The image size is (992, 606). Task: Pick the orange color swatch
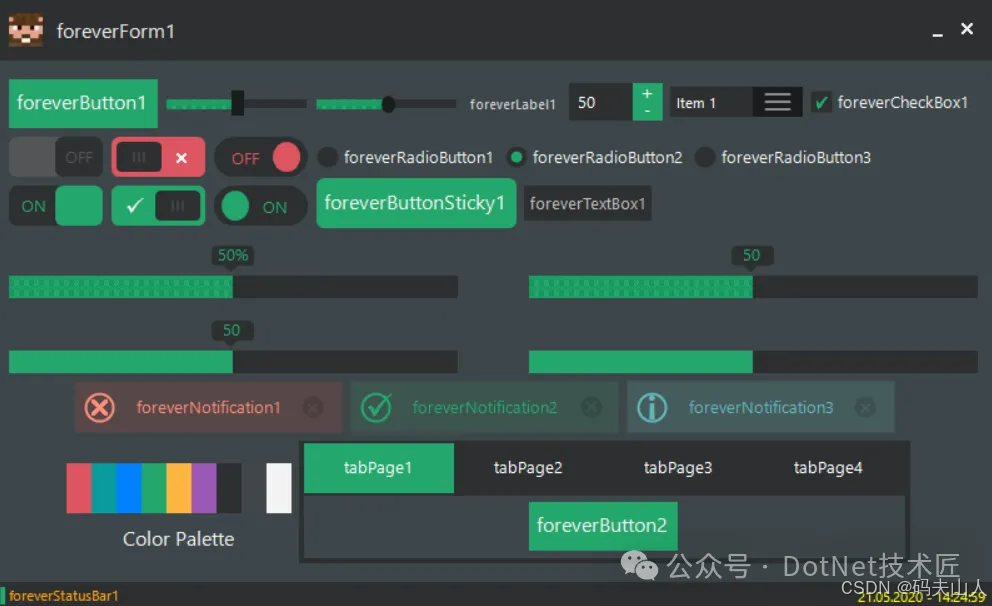pyautogui.click(x=179, y=488)
